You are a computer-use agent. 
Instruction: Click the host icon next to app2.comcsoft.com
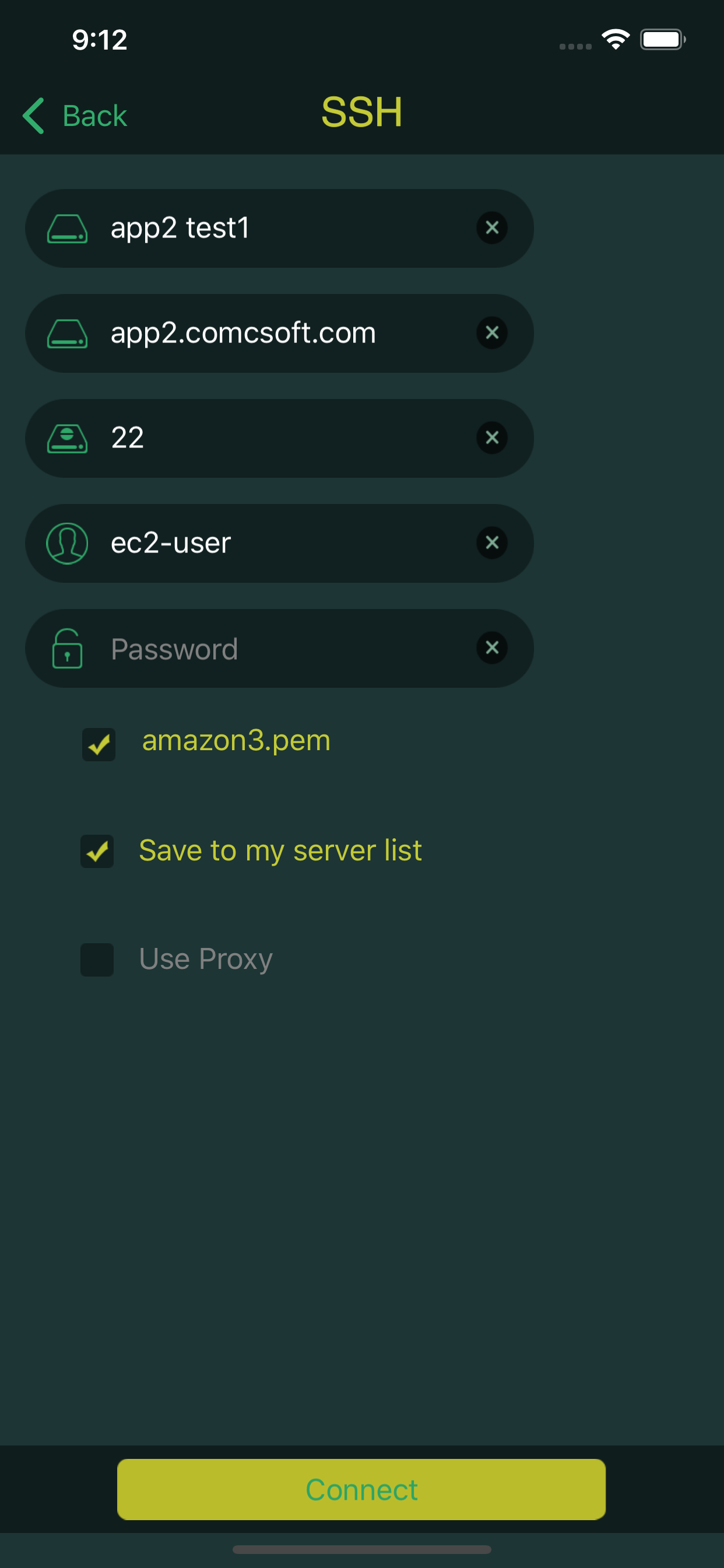tap(68, 333)
